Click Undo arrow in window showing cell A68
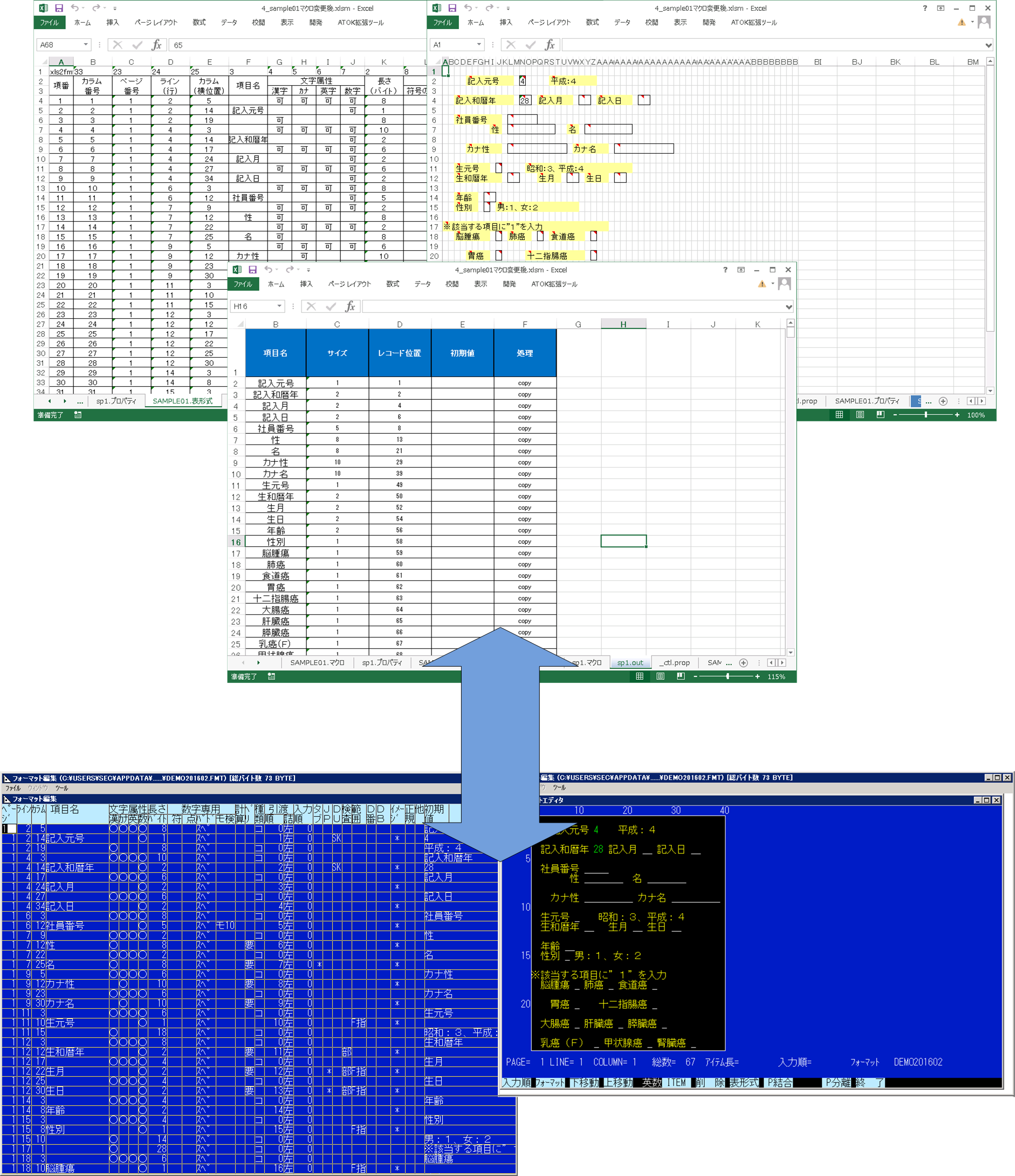Viewport: 1015px width, 1176px height. pyautogui.click(x=74, y=8)
